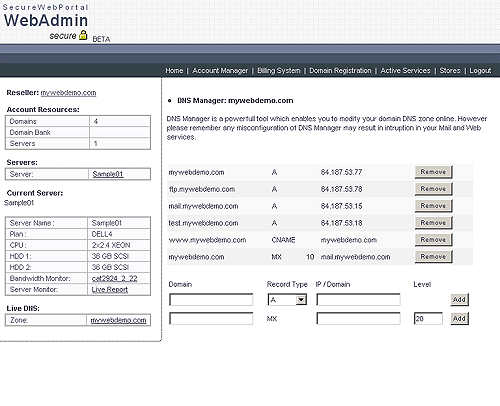Image resolution: width=500 pixels, height=406 pixels.
Task: Open the Home menu item
Action: coord(174,71)
